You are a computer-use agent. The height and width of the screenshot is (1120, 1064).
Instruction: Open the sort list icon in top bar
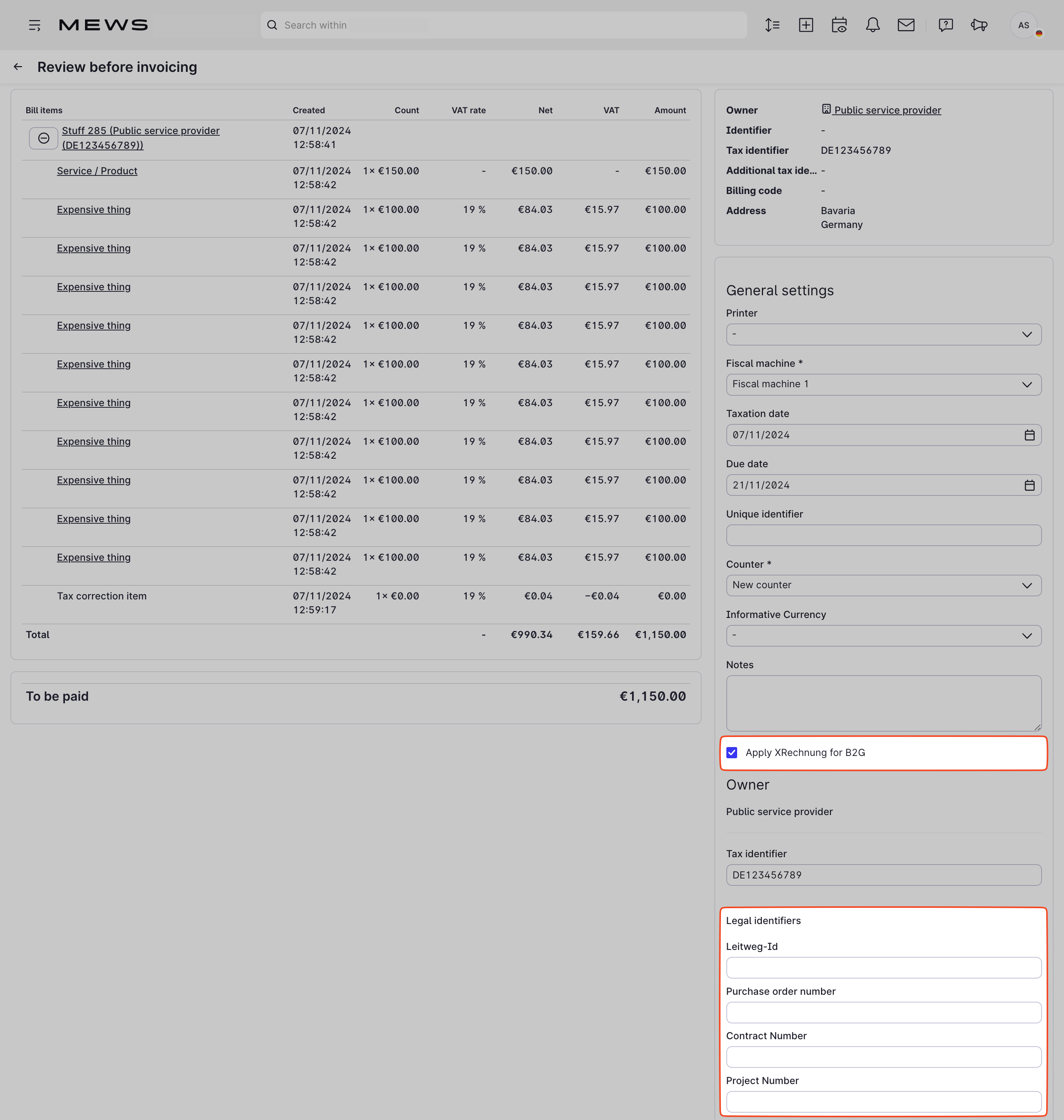click(x=772, y=25)
